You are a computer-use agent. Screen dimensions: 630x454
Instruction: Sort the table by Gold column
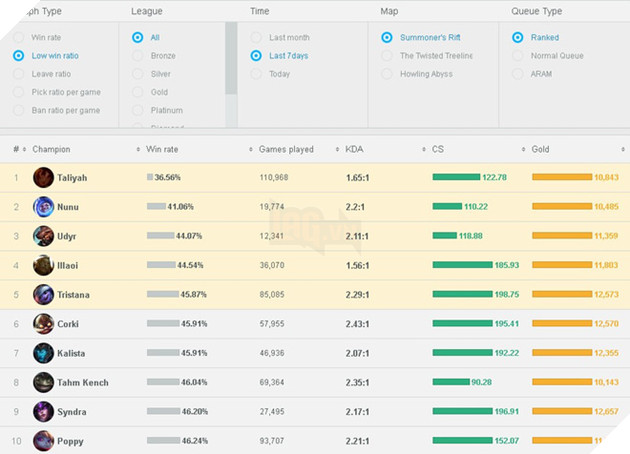540,149
